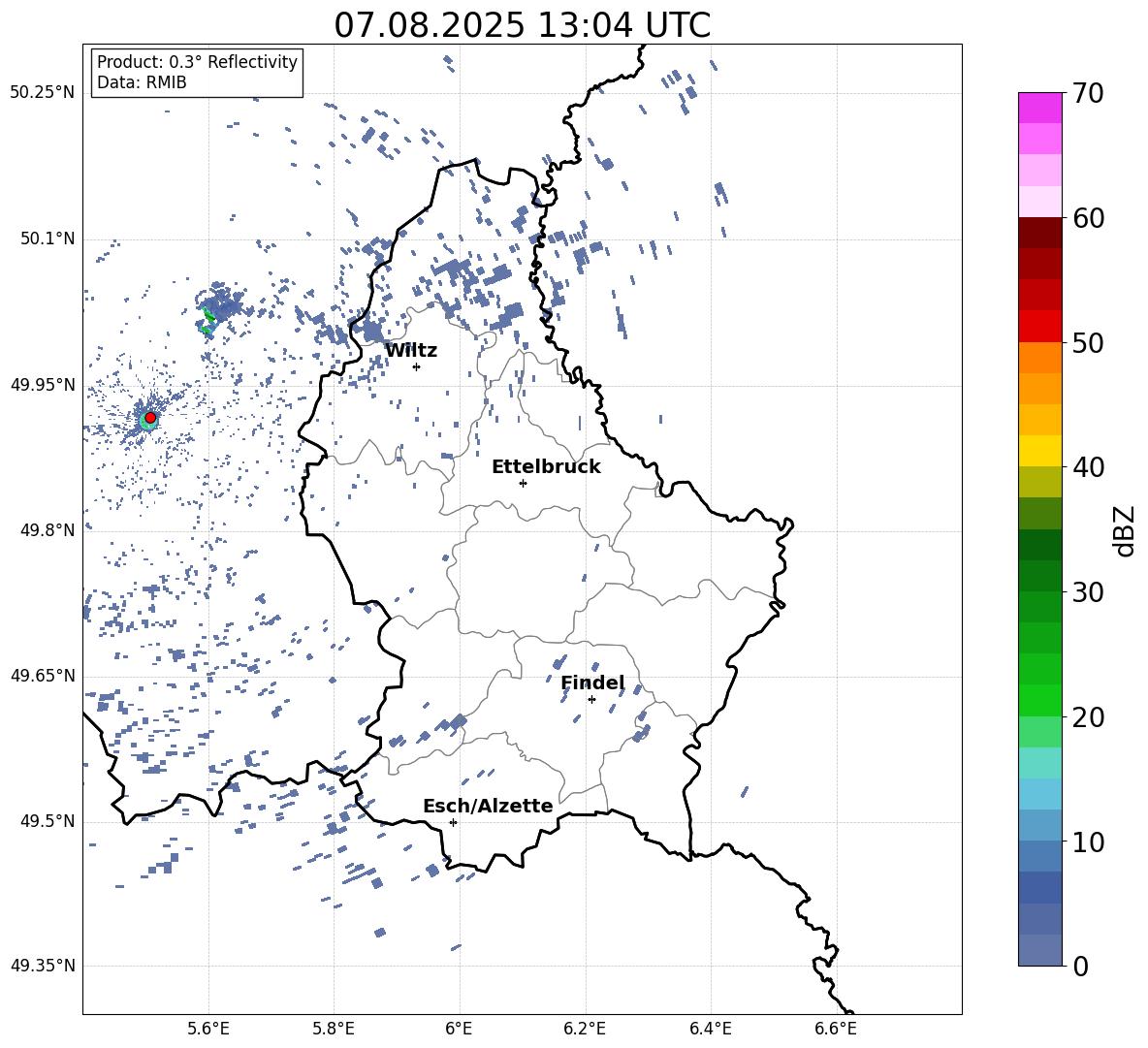Click the 50 tick label on colorbar
The image size is (1148, 1048).
click(1088, 342)
